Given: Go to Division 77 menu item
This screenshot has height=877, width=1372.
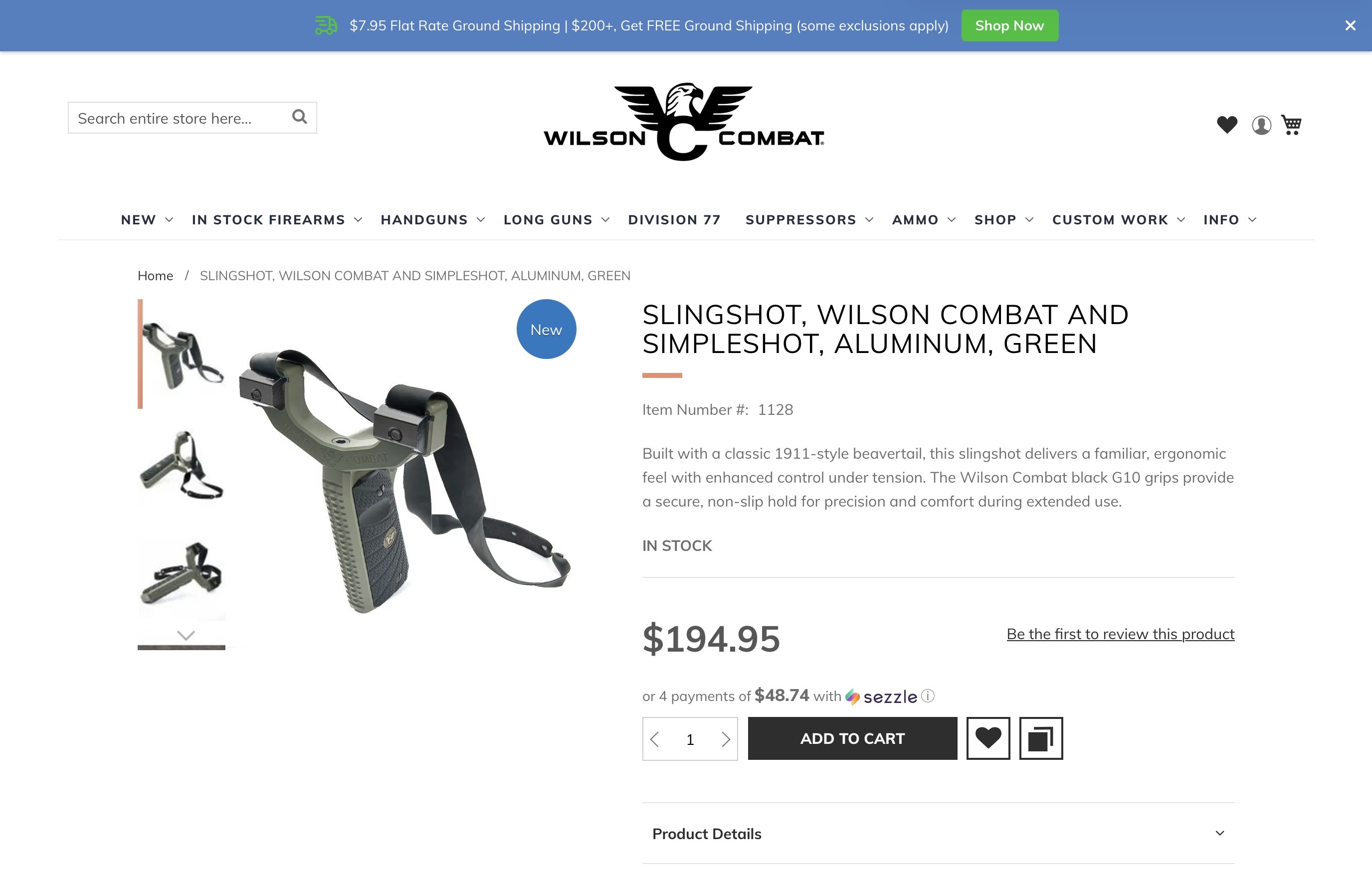Looking at the screenshot, I should (x=674, y=220).
